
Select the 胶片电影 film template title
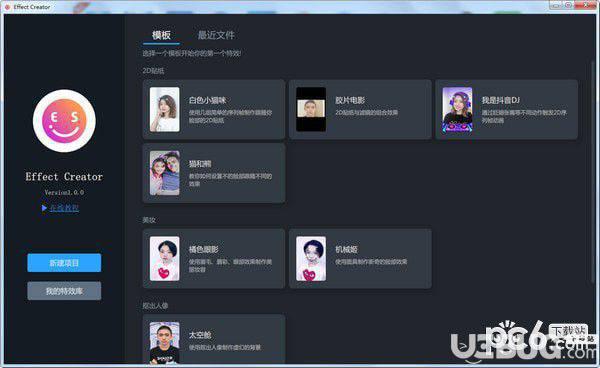(350, 100)
